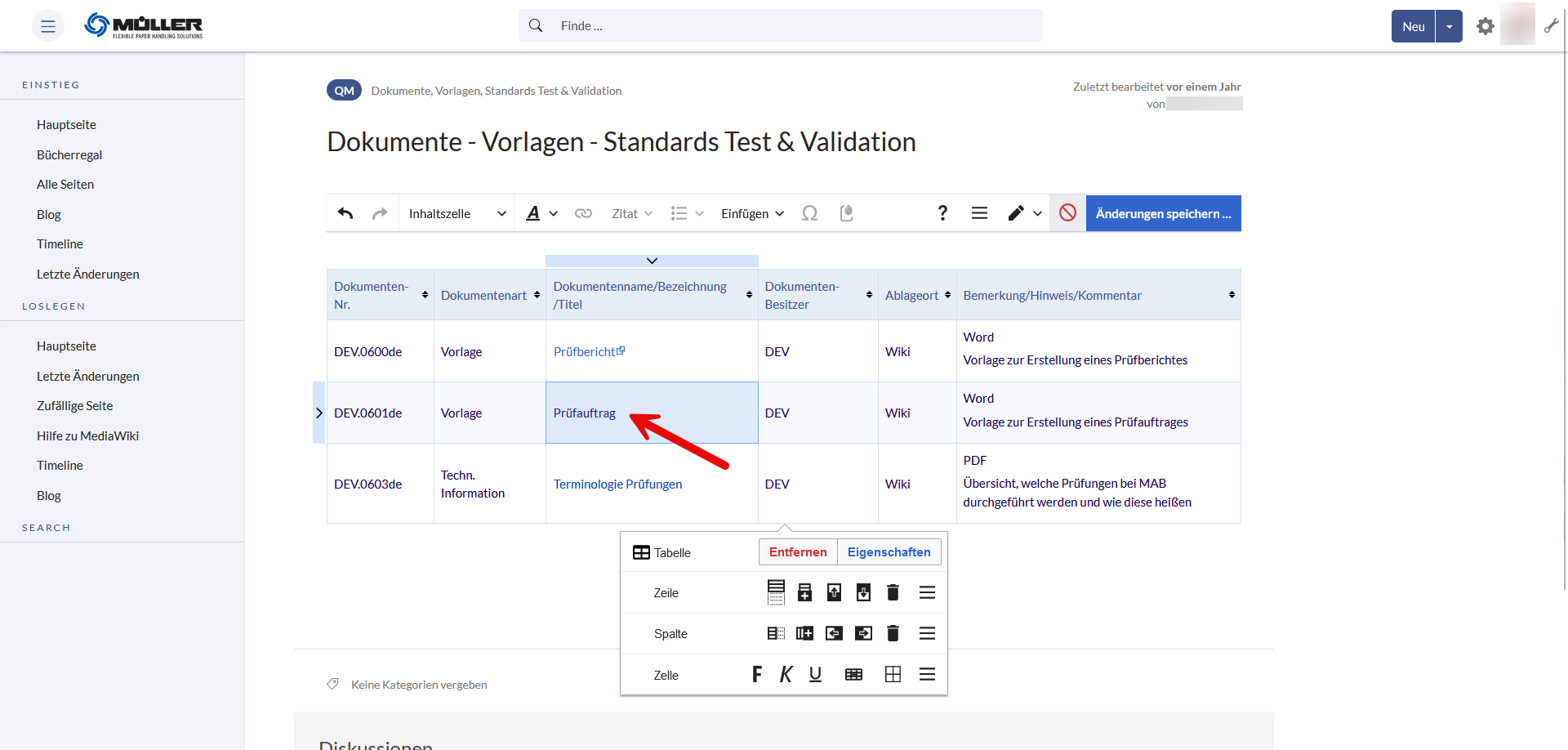The width and height of the screenshot is (1568, 750).
Task: Toggle italic (K) for the cell
Action: click(786, 674)
